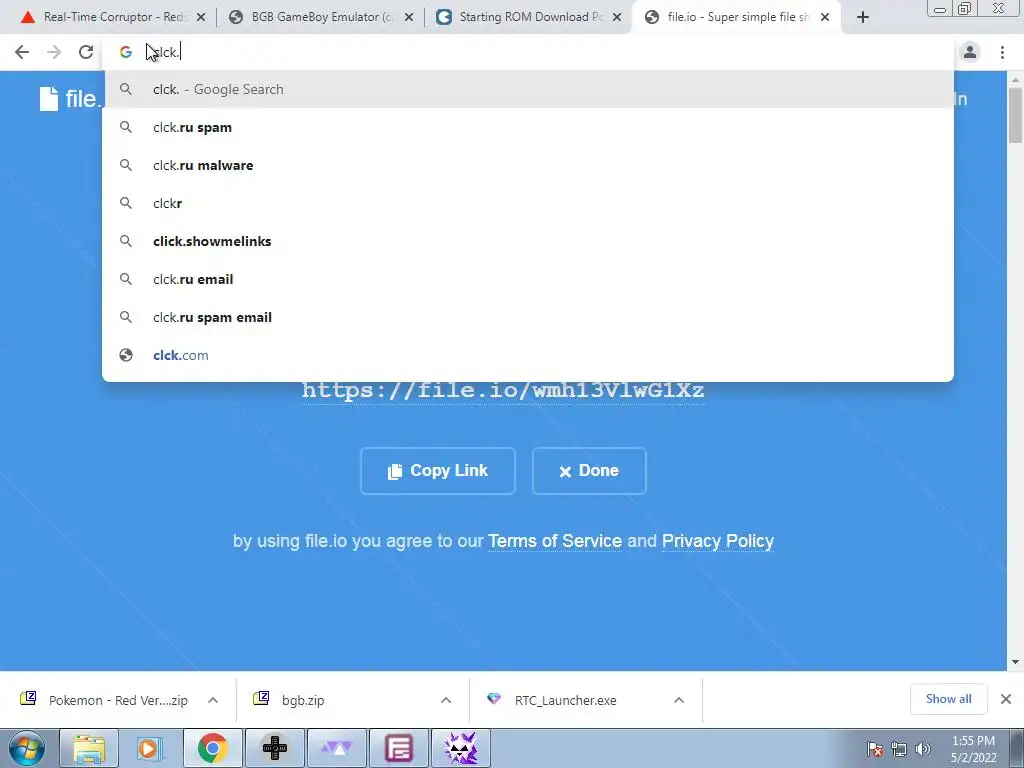Click the generated file.io share link
Screen dimensions: 1024x768
pos(503,391)
